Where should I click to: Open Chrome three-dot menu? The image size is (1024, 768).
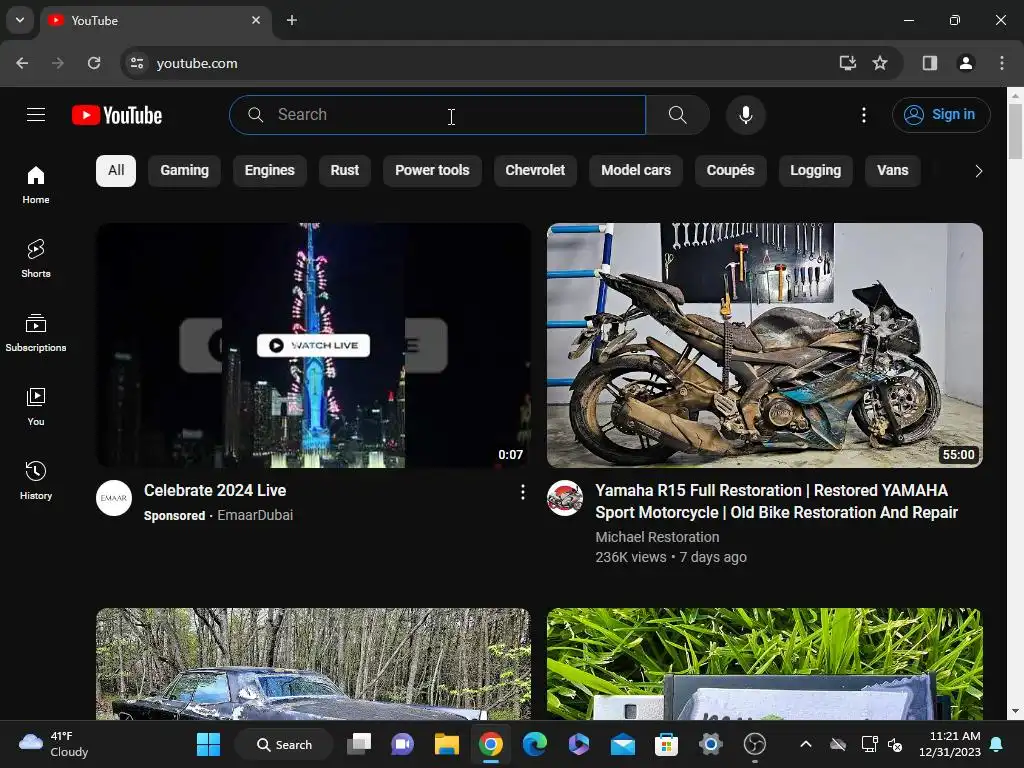pos(1001,63)
